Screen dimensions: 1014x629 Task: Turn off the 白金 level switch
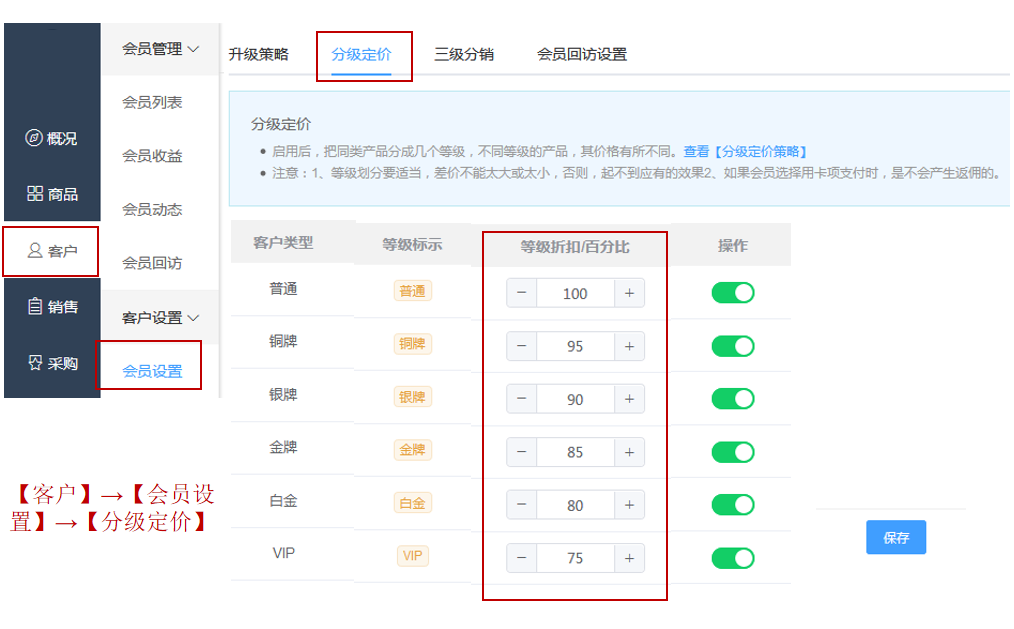coord(733,505)
